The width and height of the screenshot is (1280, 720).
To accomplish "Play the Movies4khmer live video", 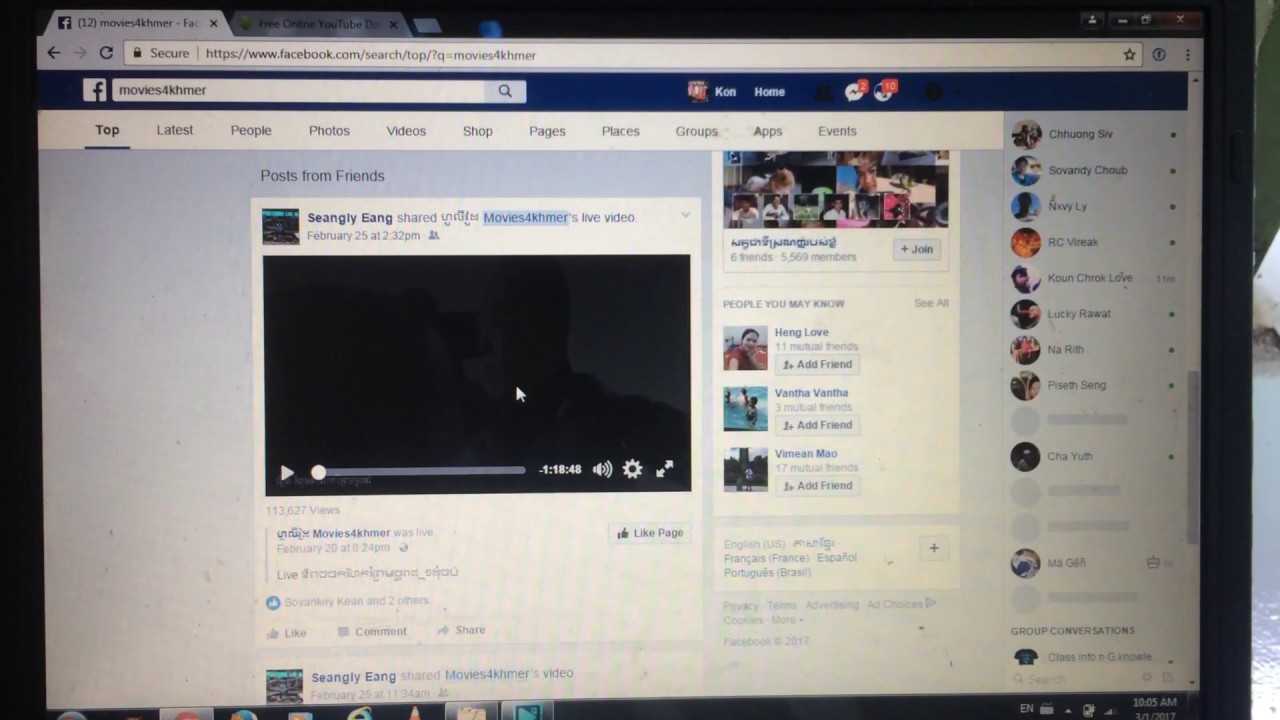I will (x=287, y=472).
